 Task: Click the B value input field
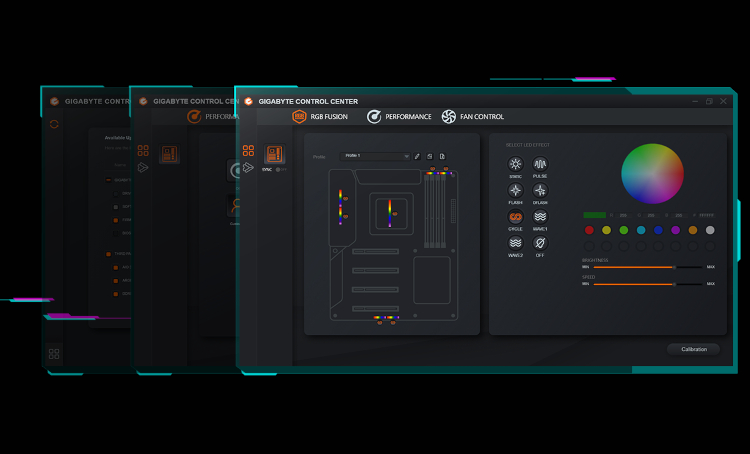(x=678, y=215)
